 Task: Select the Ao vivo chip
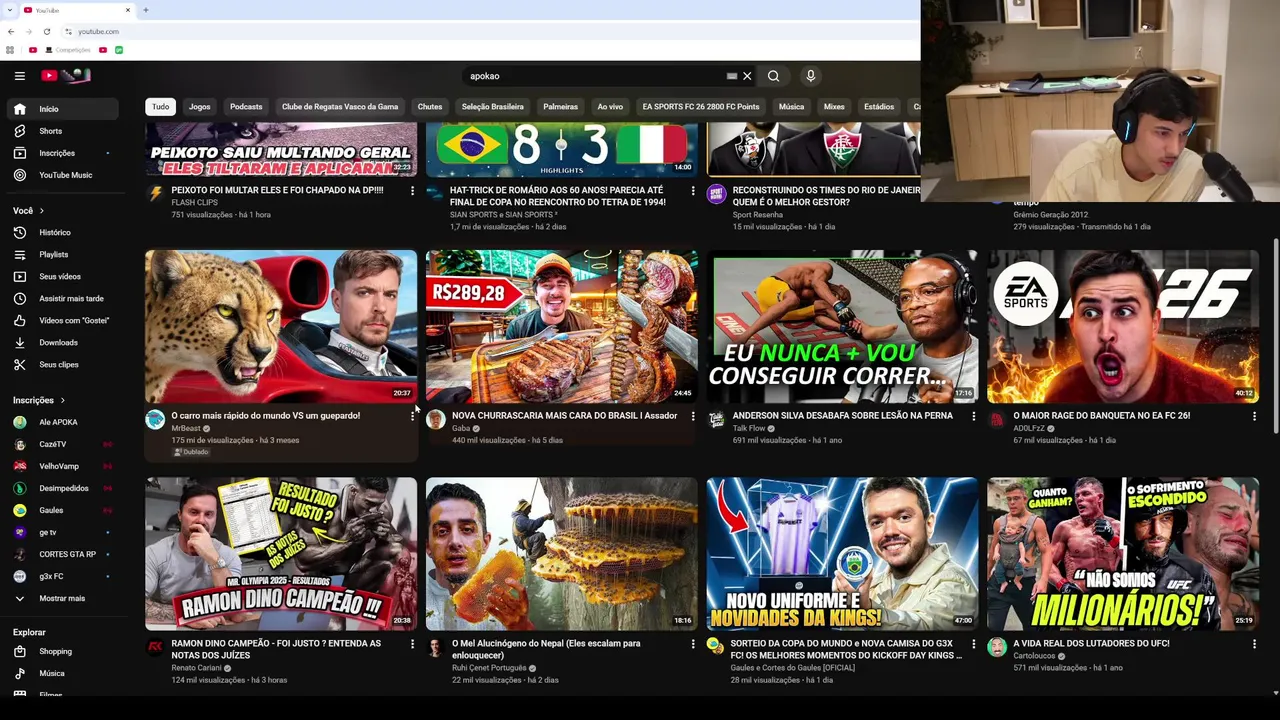(610, 107)
